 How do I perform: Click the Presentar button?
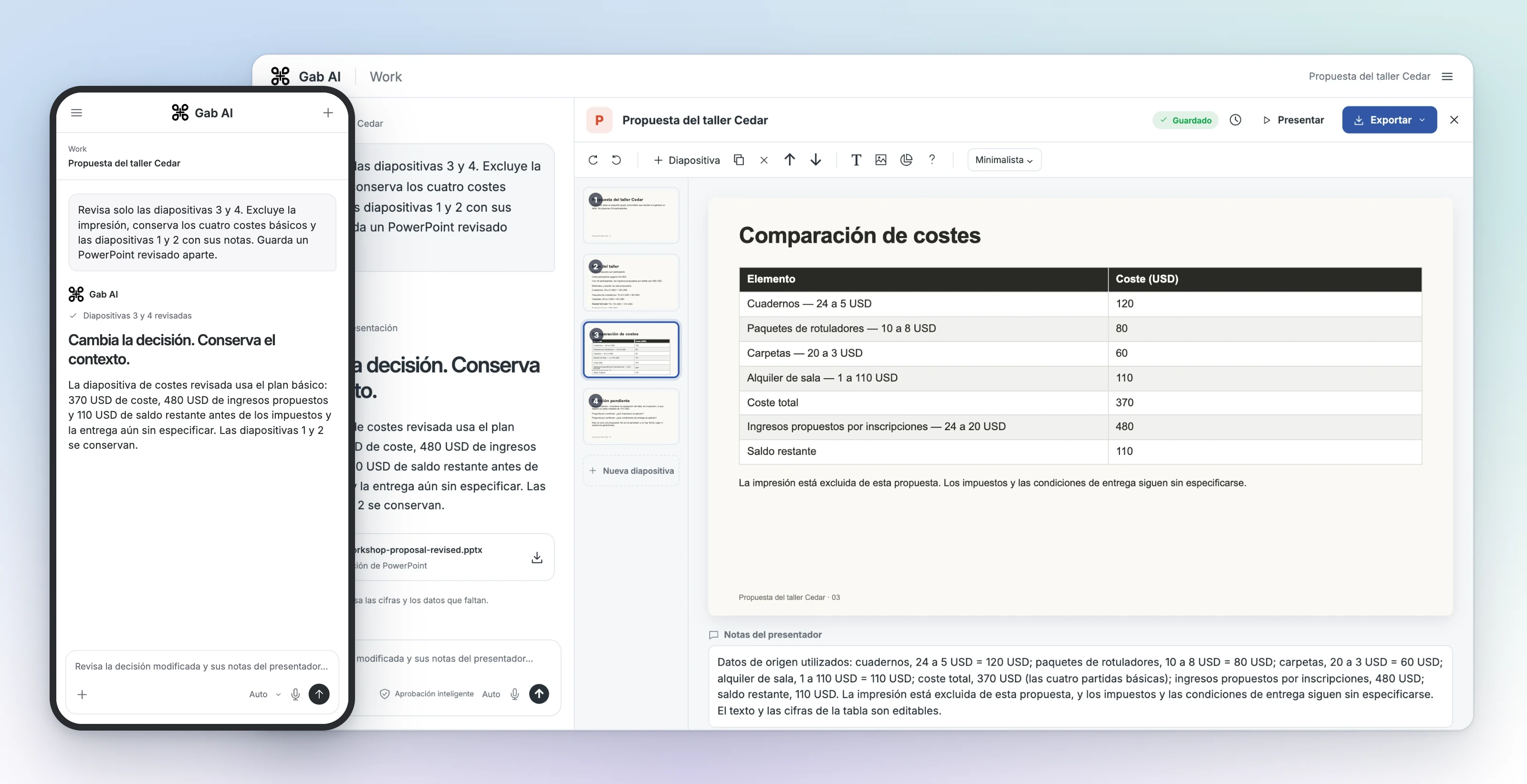tap(1293, 120)
